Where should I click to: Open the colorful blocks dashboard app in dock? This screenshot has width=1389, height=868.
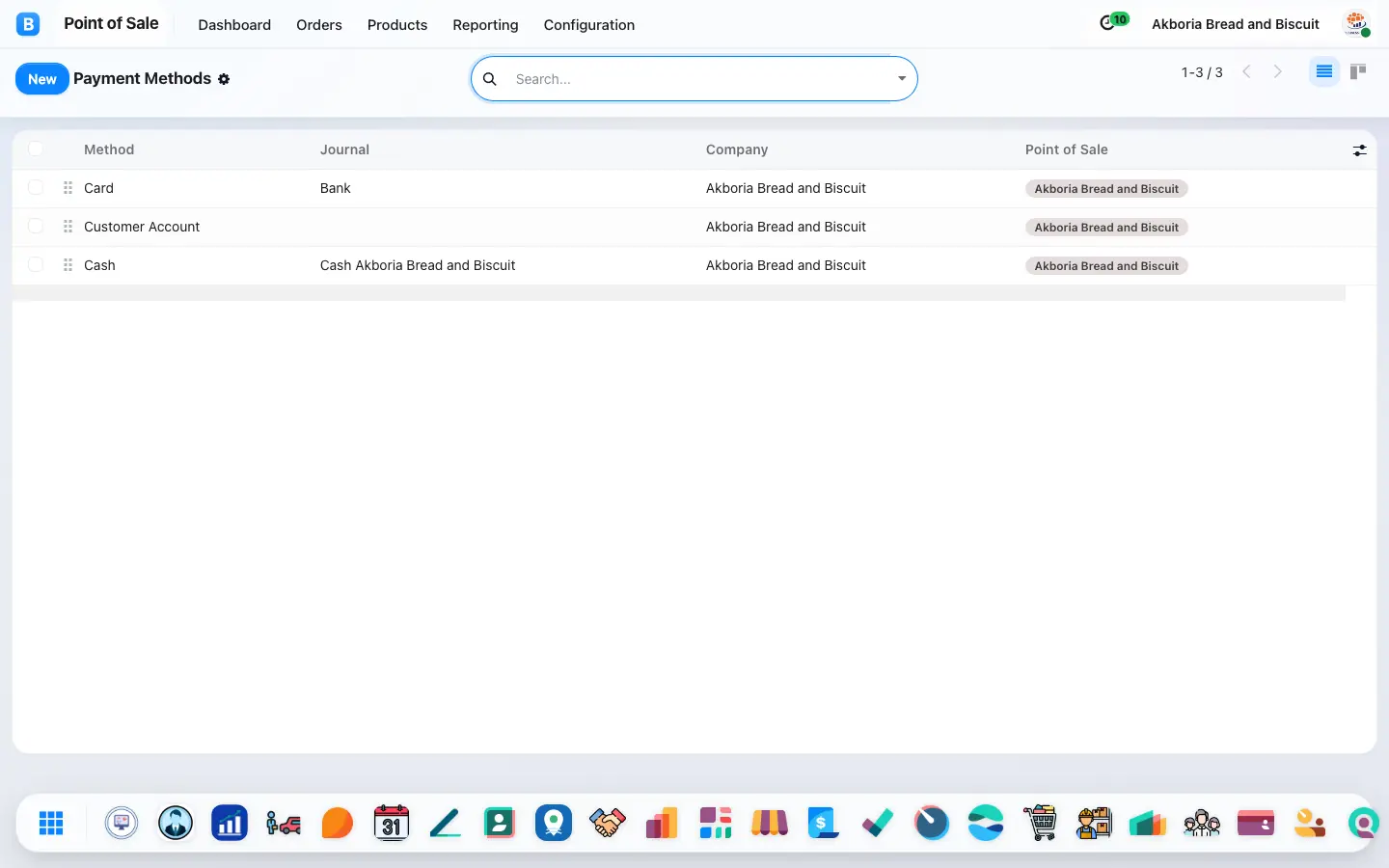click(x=716, y=823)
